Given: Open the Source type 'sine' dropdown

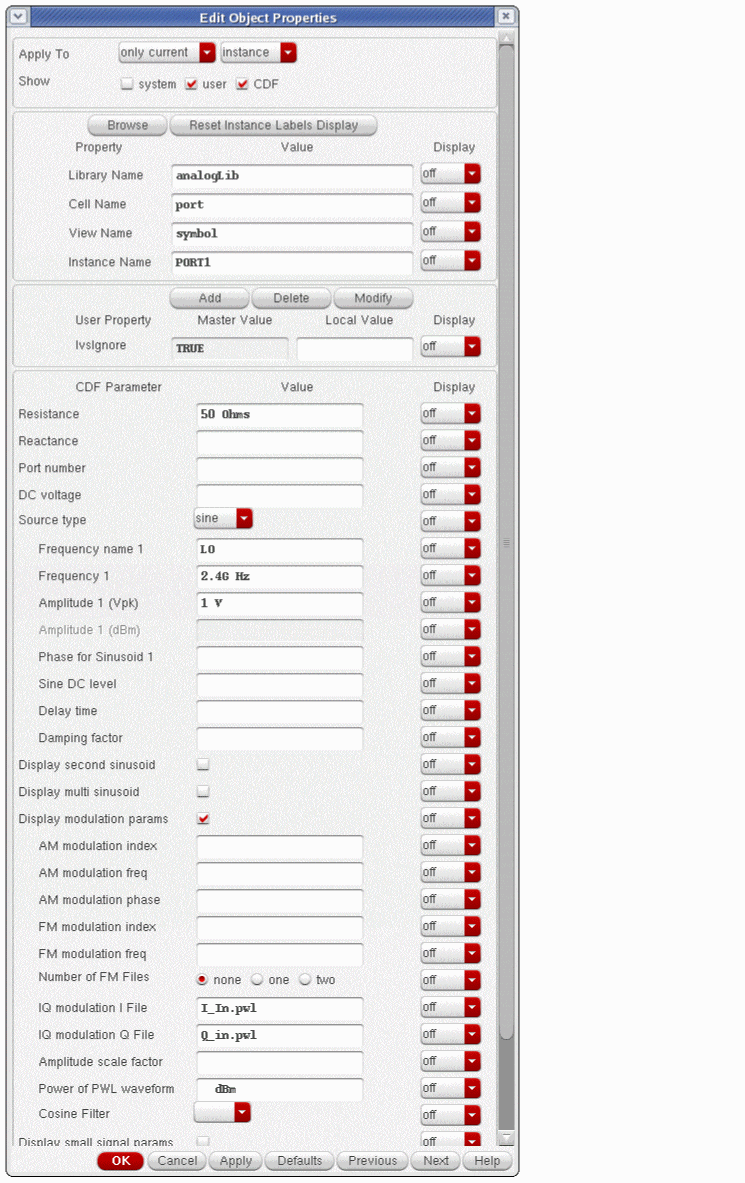Looking at the screenshot, I should [223, 518].
